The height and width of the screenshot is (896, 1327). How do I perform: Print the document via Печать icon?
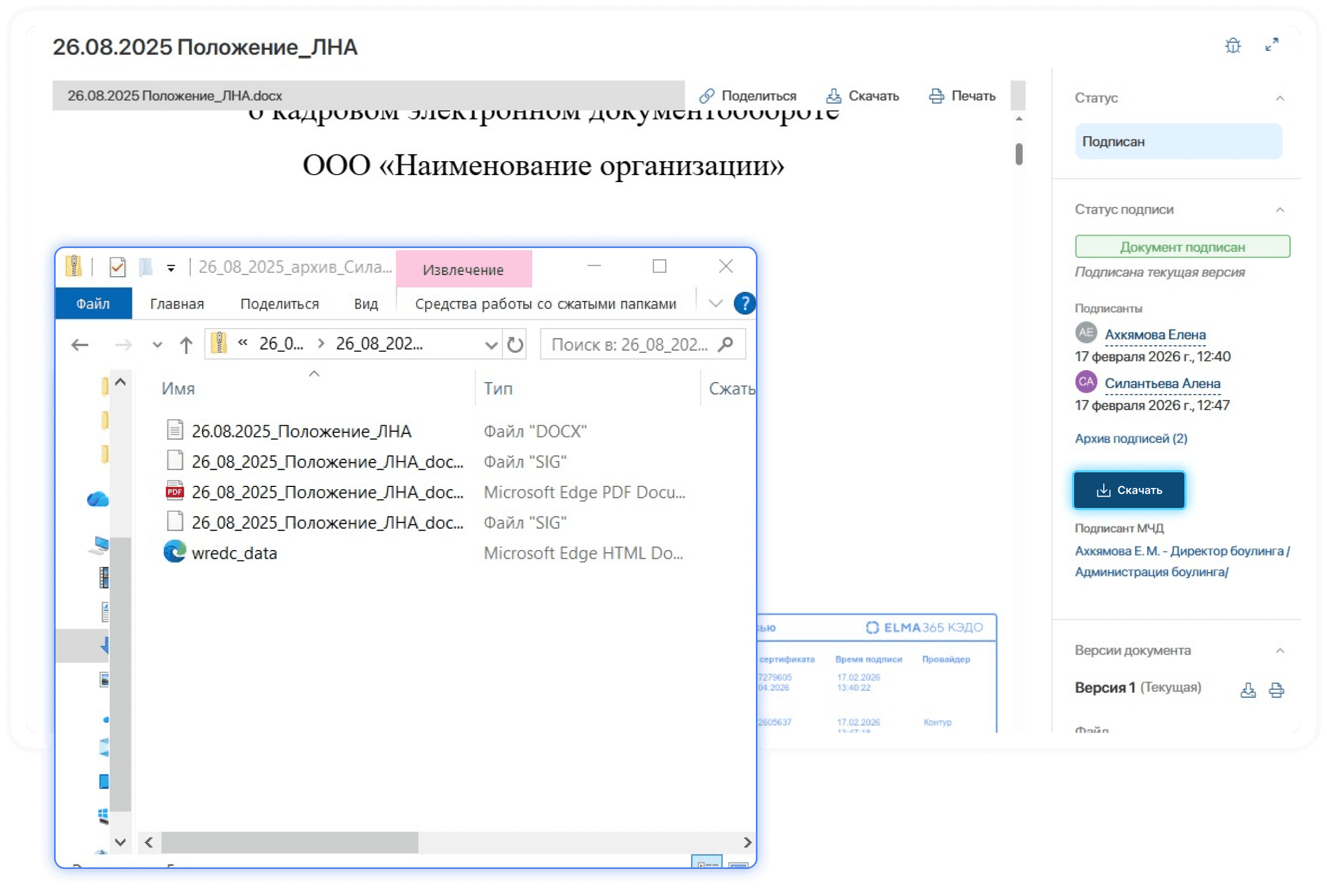click(x=936, y=95)
